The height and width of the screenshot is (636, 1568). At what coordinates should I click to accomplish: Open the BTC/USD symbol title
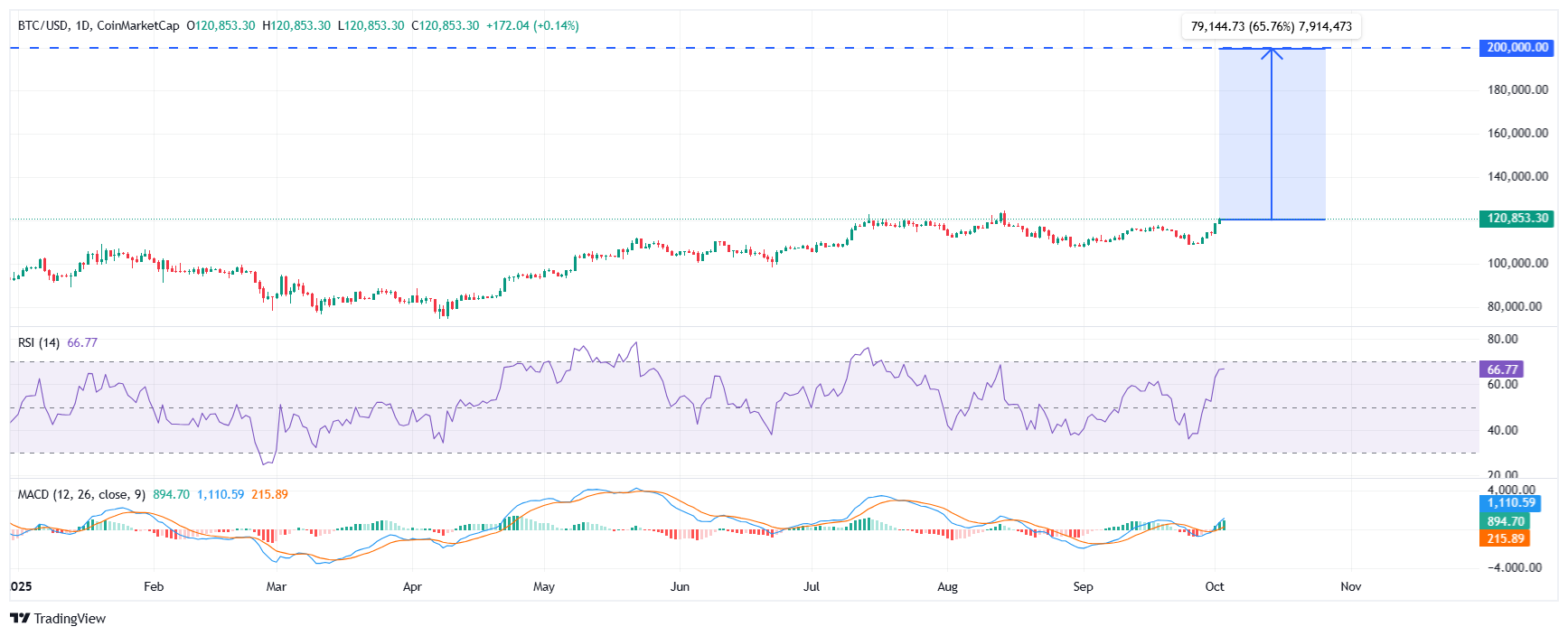(x=42, y=25)
